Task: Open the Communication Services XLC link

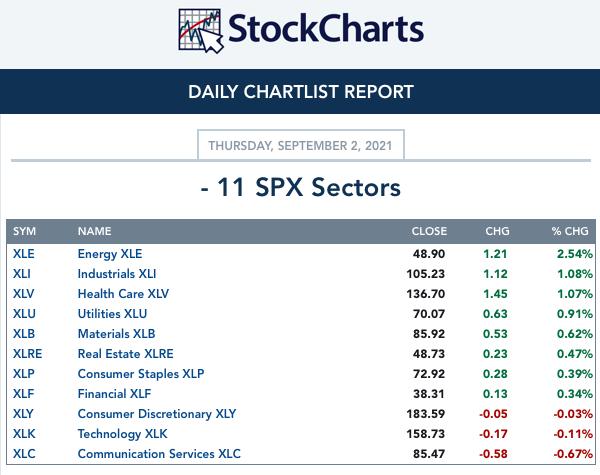Action: click(159, 454)
